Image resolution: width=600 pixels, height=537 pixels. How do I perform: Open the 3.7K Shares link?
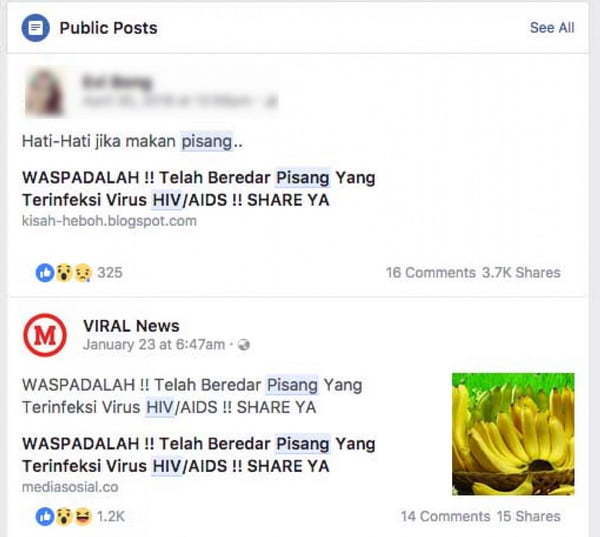tap(521, 273)
